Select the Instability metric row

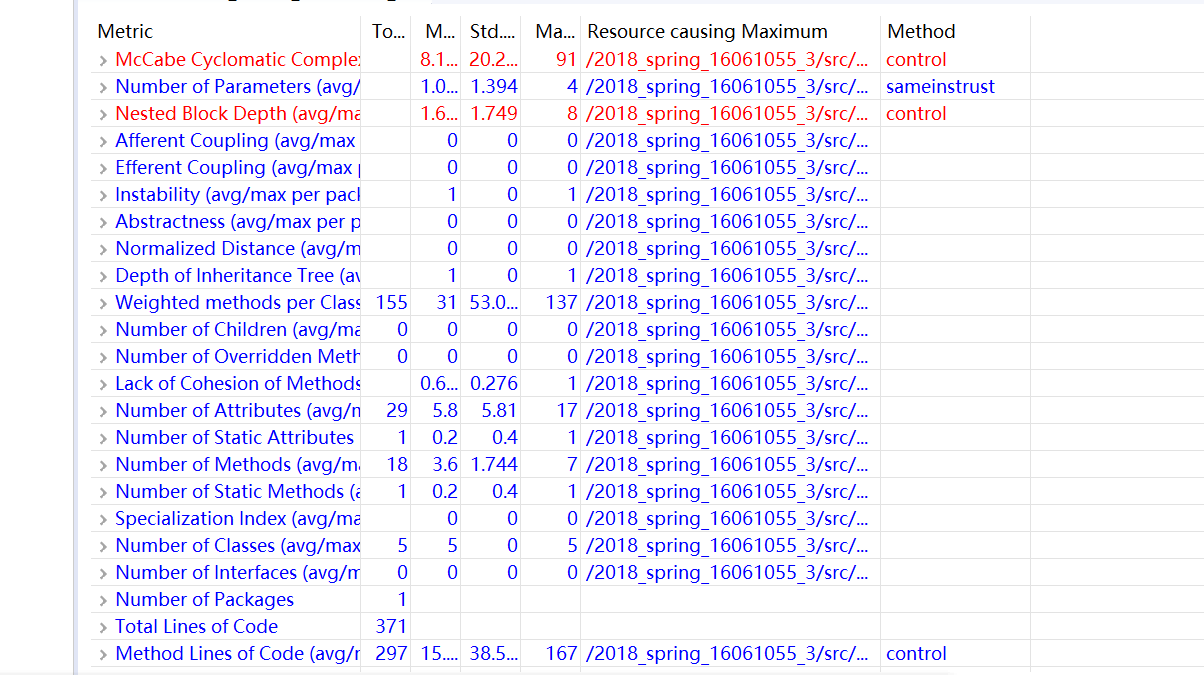point(562,195)
